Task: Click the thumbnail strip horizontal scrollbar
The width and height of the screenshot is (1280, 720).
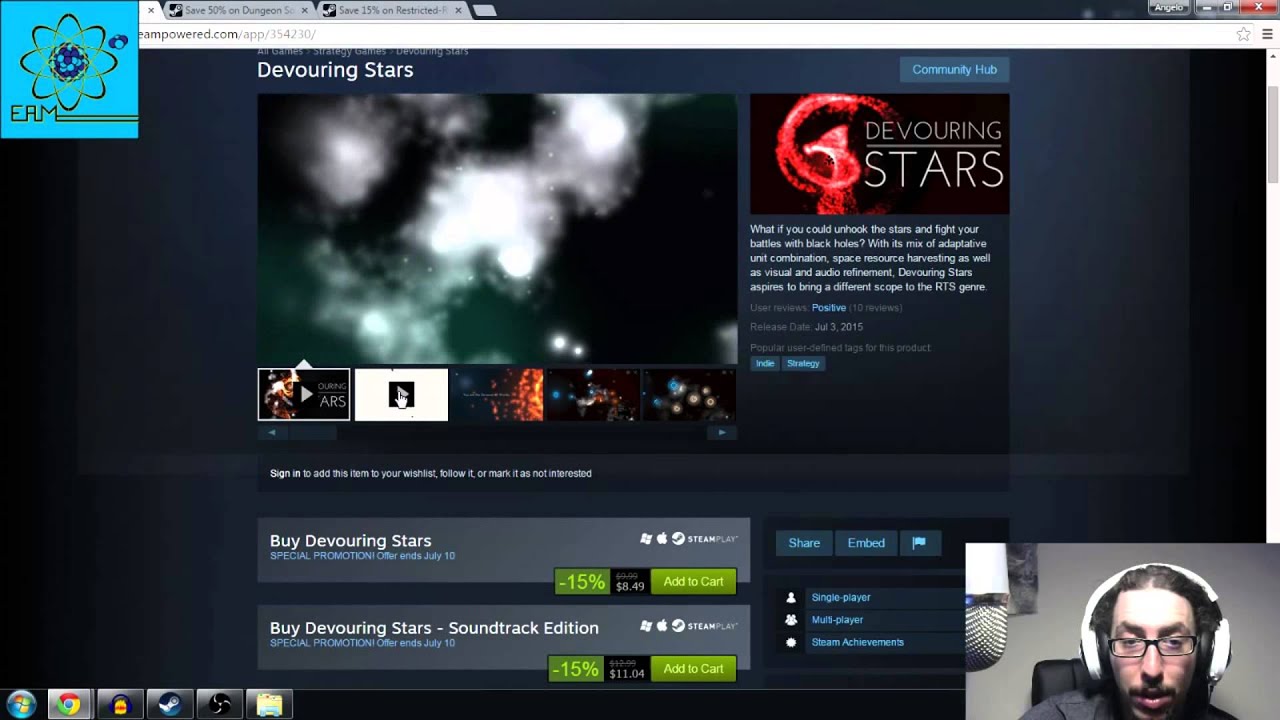Action: coord(497,433)
